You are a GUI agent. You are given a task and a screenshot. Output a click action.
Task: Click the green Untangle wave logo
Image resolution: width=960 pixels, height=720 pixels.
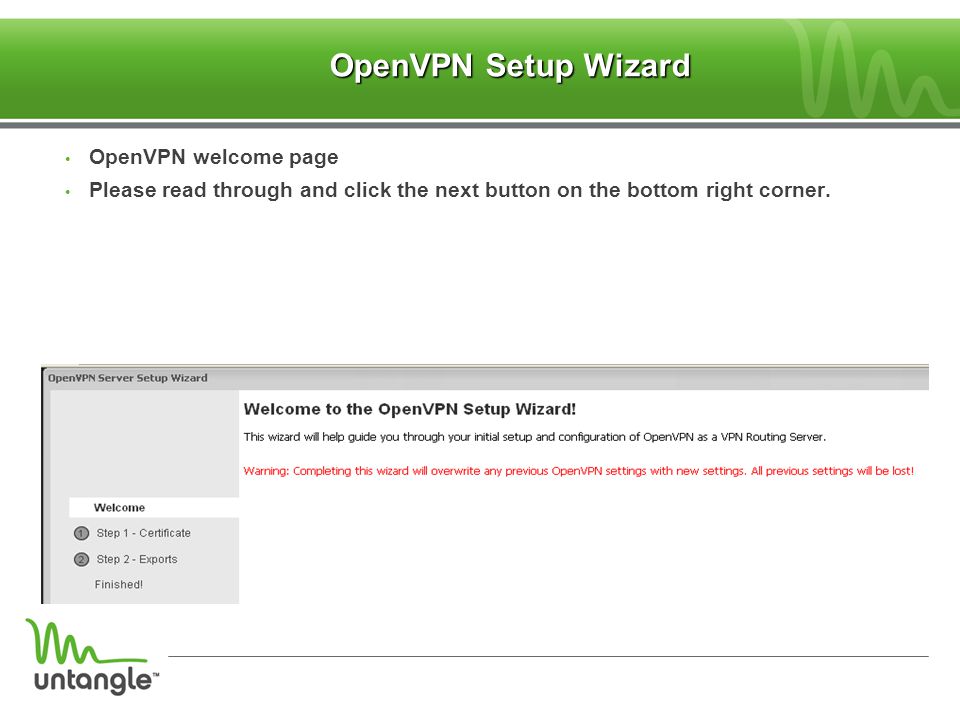84,642
